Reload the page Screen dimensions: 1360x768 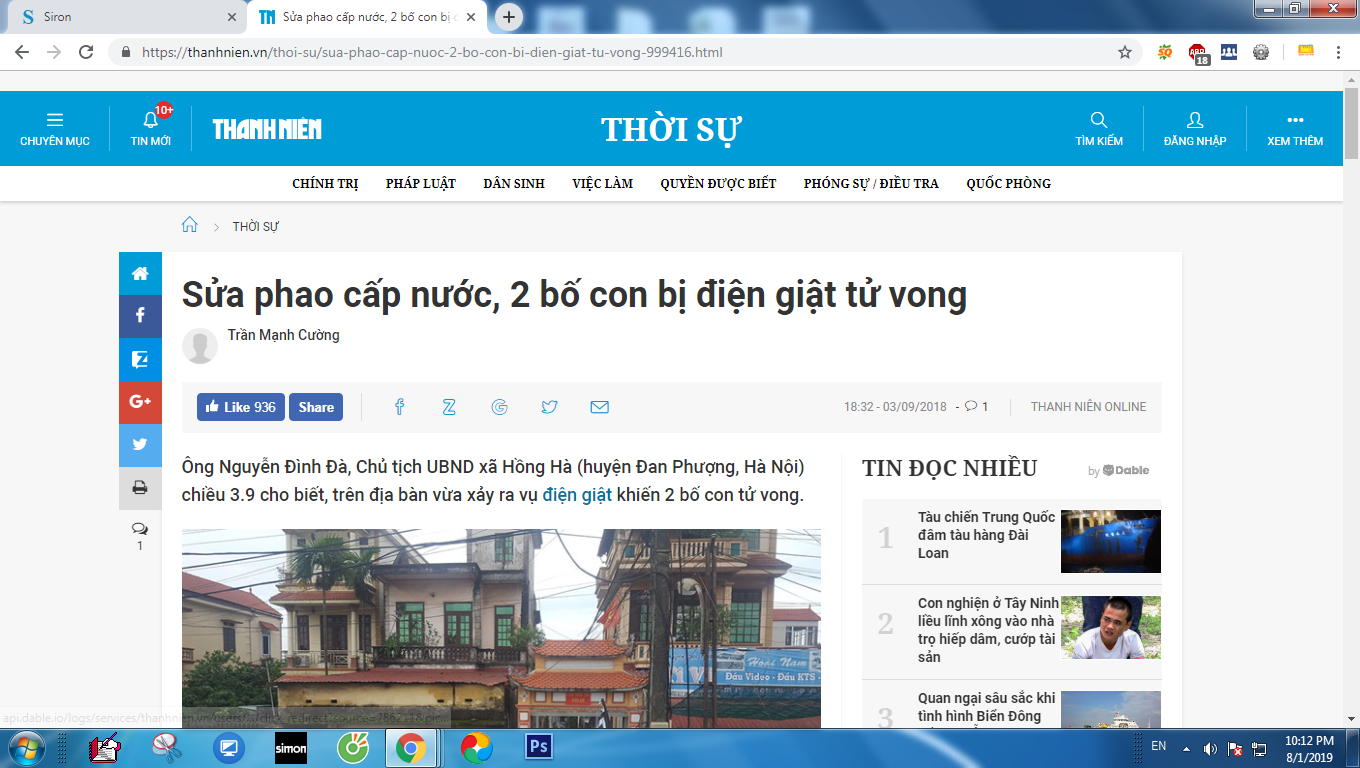pyautogui.click(x=86, y=52)
